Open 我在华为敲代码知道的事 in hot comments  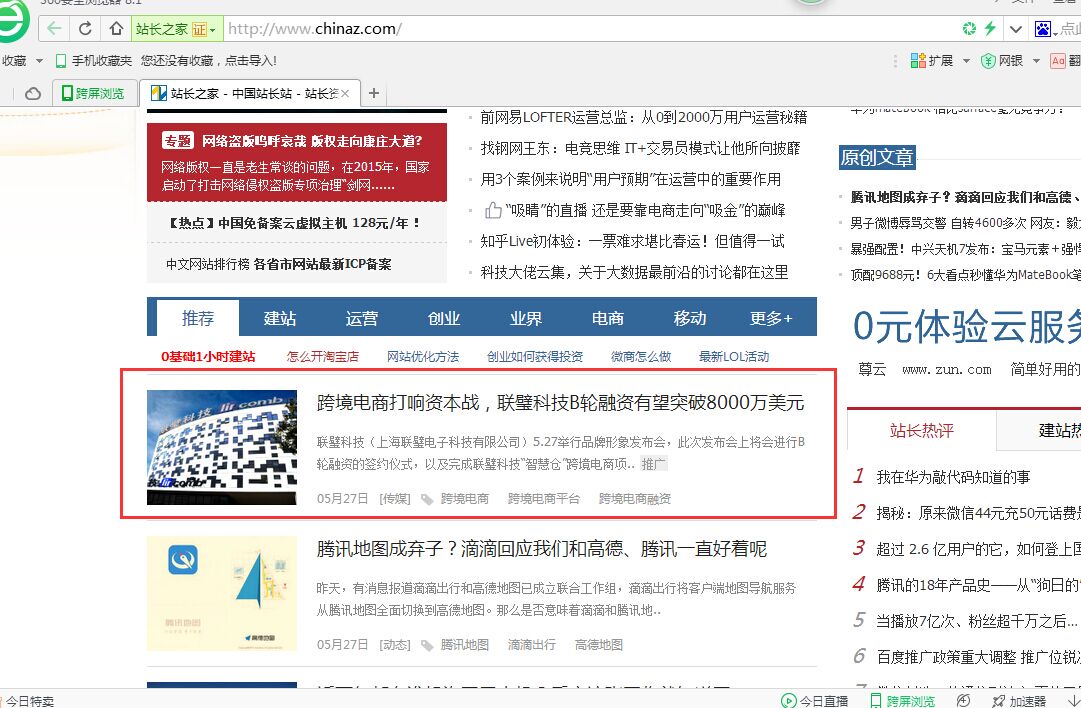pyautogui.click(x=953, y=477)
